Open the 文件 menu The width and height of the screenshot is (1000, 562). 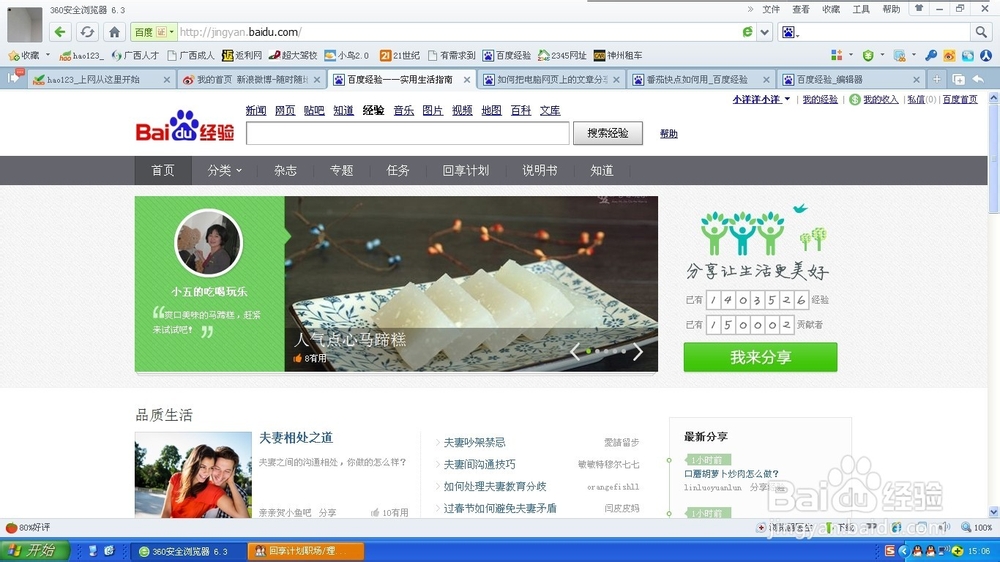point(771,9)
